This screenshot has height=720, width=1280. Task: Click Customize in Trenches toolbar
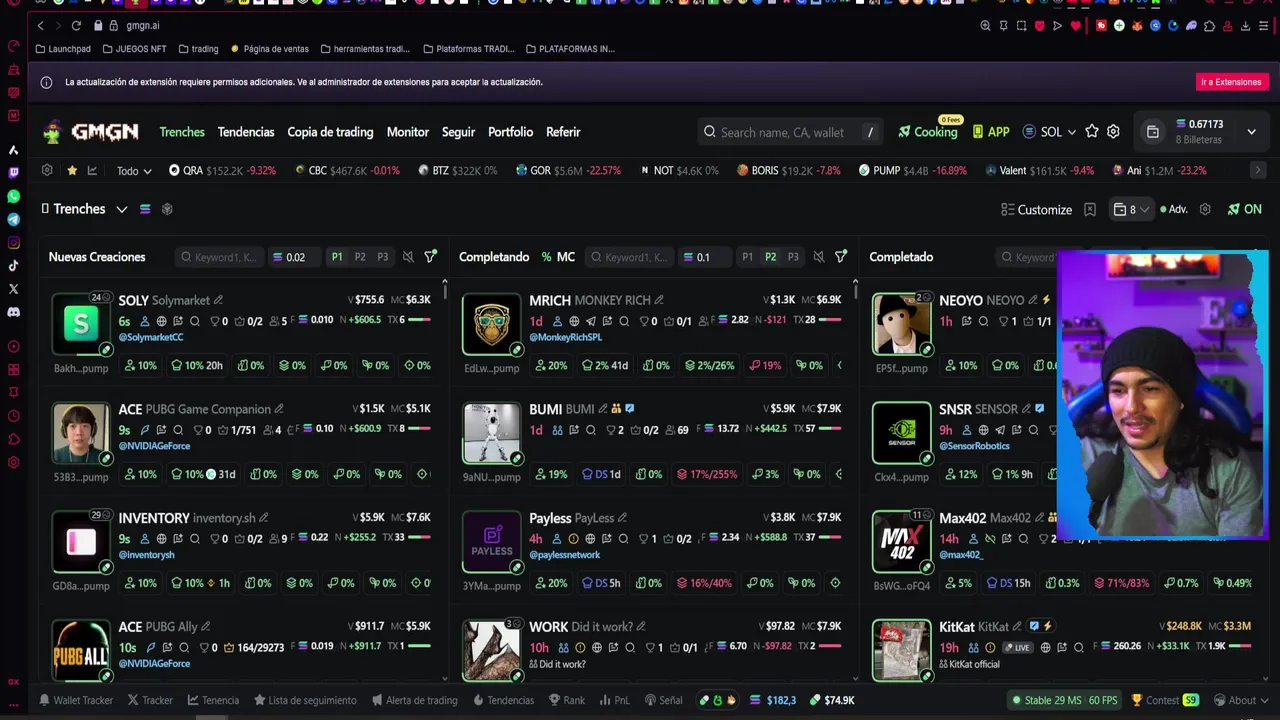1036,209
